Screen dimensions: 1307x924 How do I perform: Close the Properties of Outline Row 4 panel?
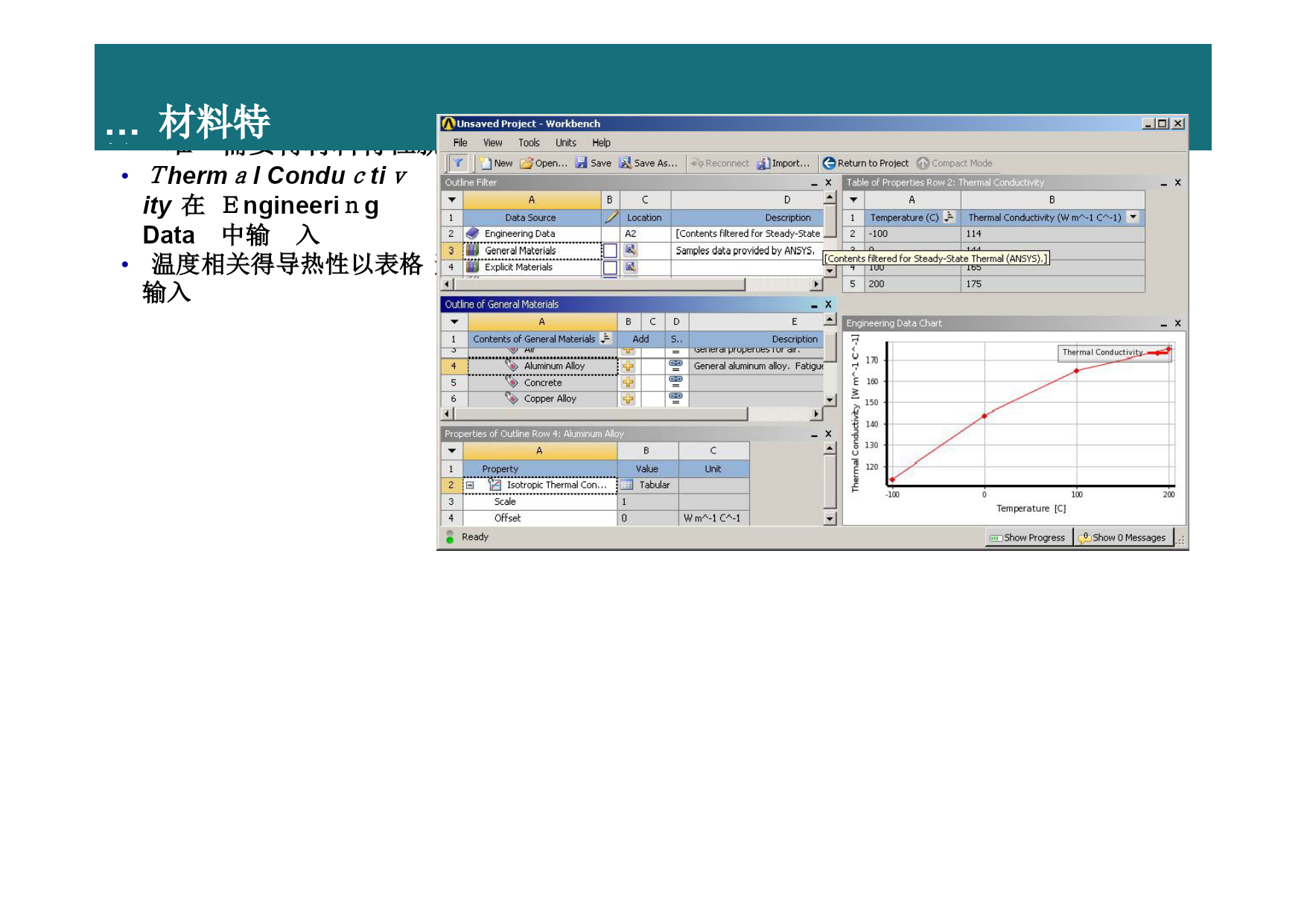[828, 433]
